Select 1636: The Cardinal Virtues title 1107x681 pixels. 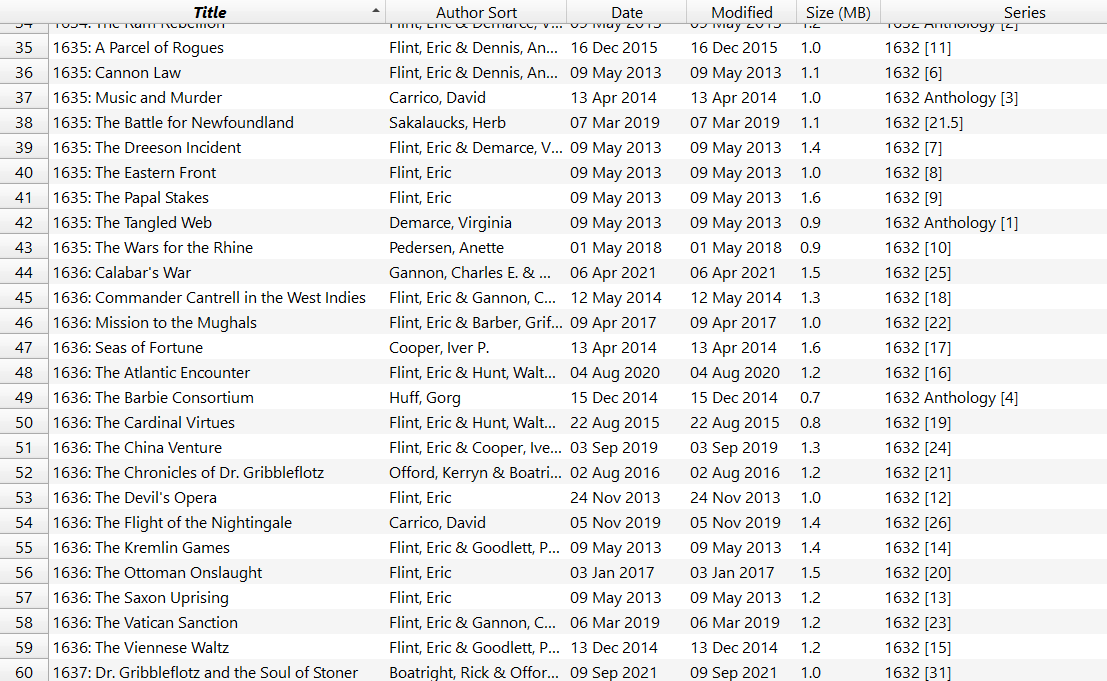[144, 423]
